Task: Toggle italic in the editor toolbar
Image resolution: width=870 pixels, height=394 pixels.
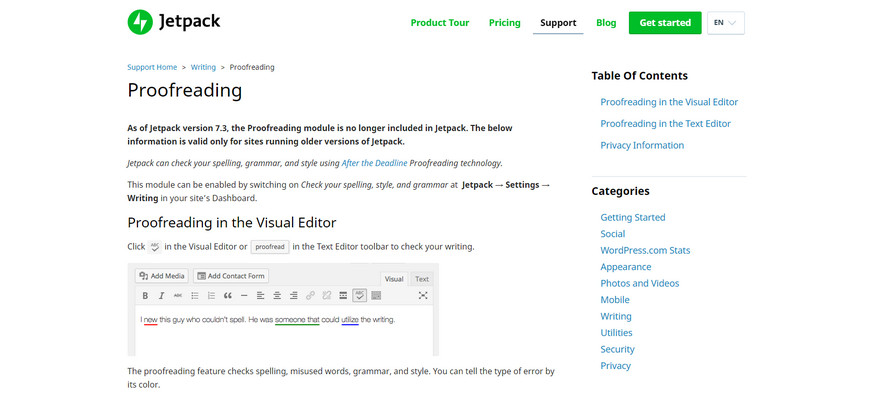Action: (x=161, y=296)
